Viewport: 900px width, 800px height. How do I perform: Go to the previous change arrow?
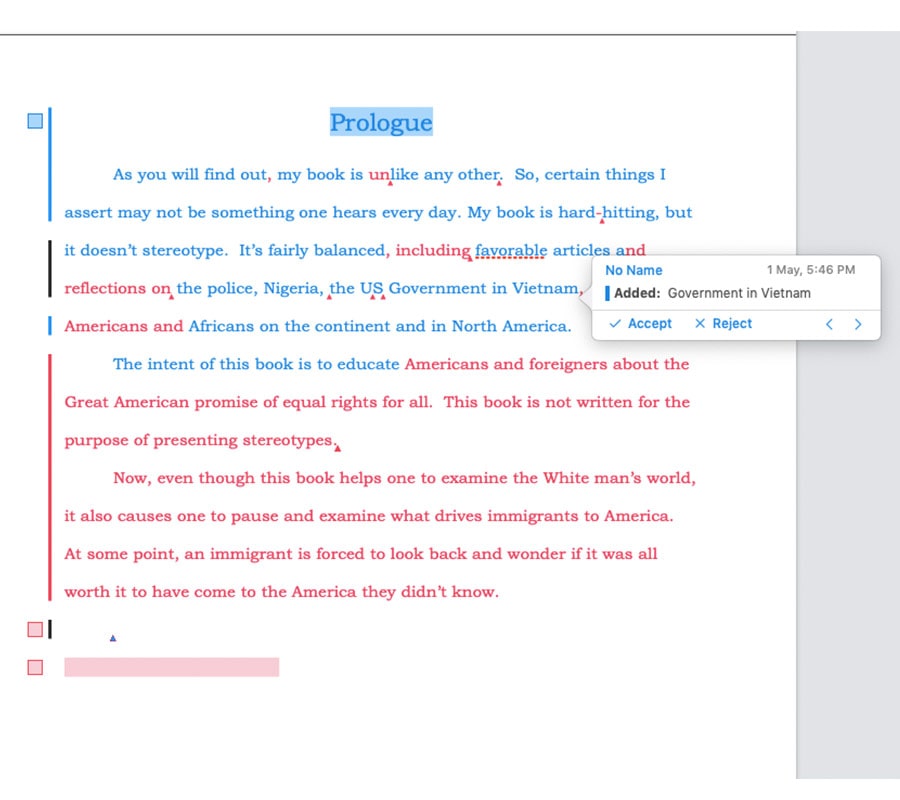coord(829,324)
